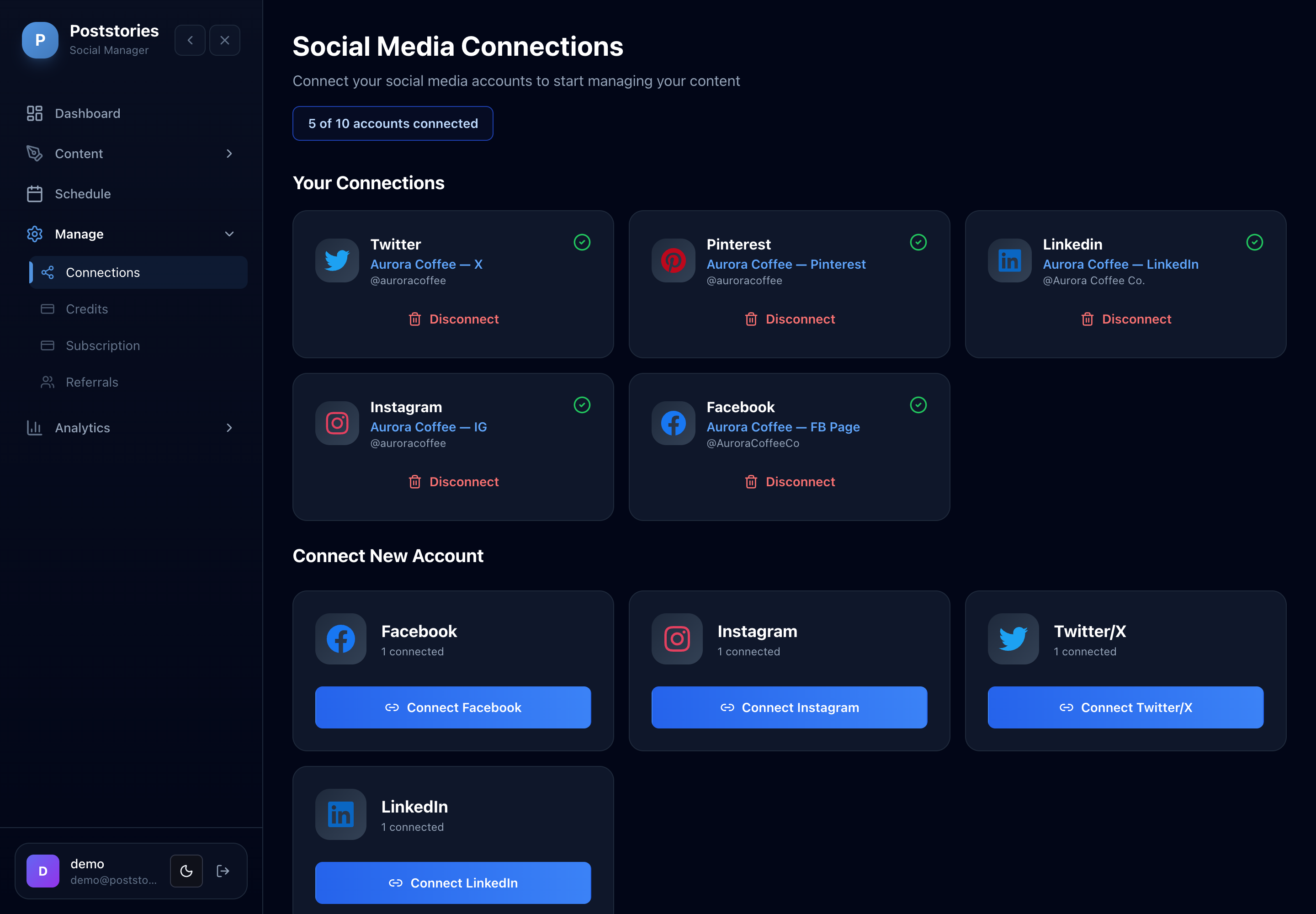
Task: Click the Content pen icon
Action: pyautogui.click(x=34, y=154)
